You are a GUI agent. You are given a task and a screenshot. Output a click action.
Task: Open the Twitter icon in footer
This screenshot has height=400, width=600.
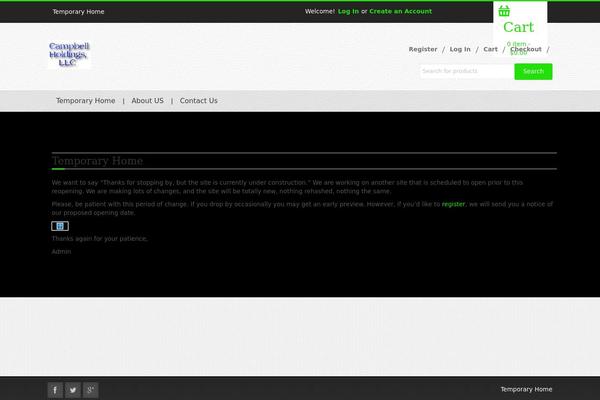pos(73,390)
